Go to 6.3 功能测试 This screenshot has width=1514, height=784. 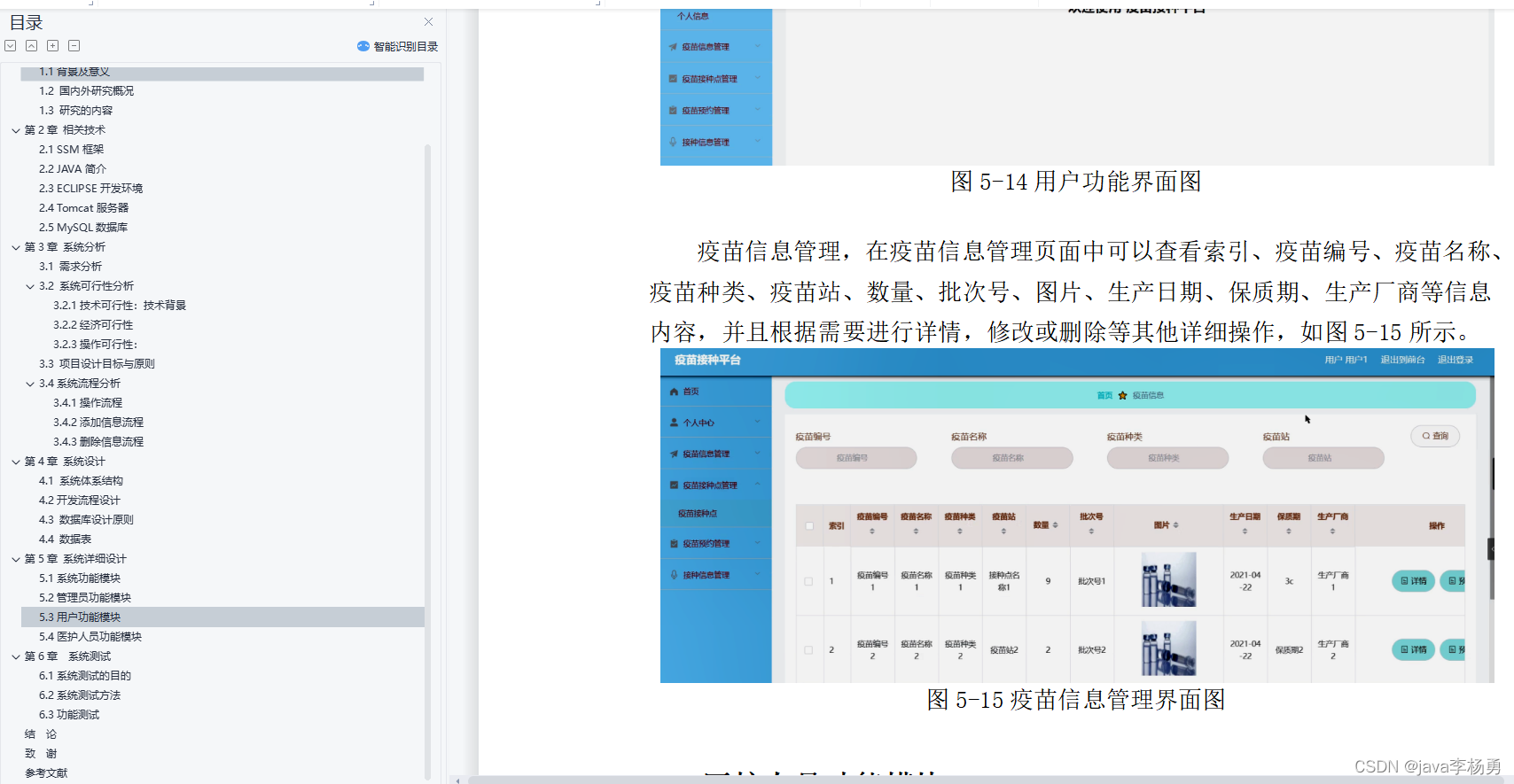pos(69,715)
